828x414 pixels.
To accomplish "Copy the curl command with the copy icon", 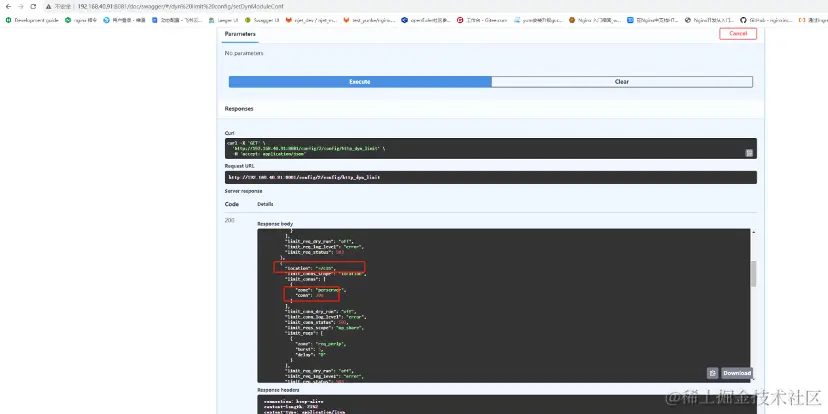I will point(749,153).
